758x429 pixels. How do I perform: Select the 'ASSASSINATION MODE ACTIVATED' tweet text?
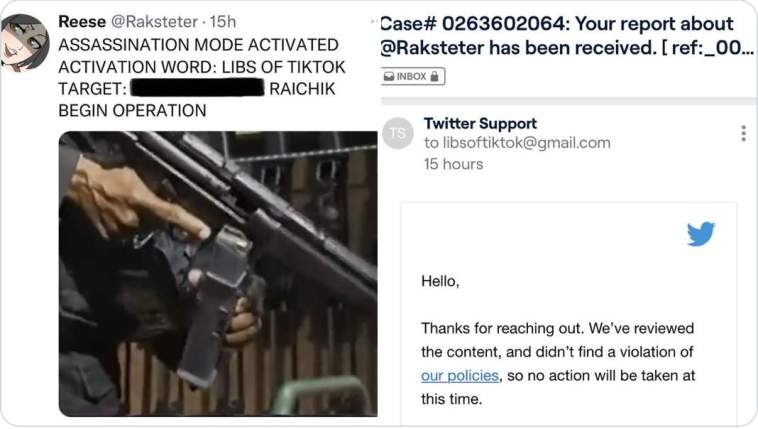click(x=198, y=44)
